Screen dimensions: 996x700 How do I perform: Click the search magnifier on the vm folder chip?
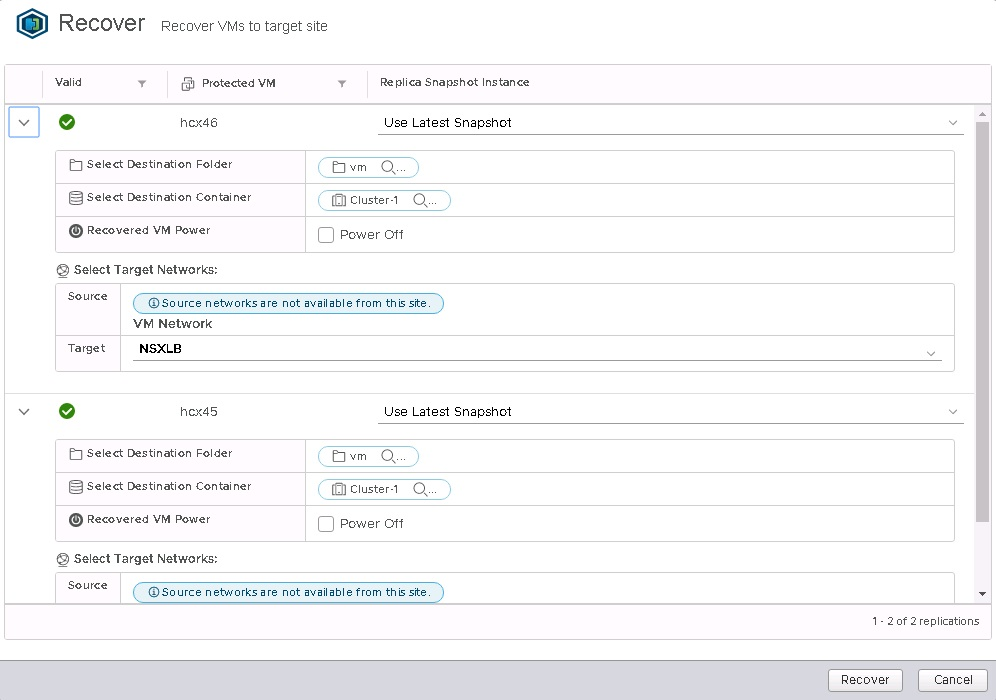click(x=387, y=166)
